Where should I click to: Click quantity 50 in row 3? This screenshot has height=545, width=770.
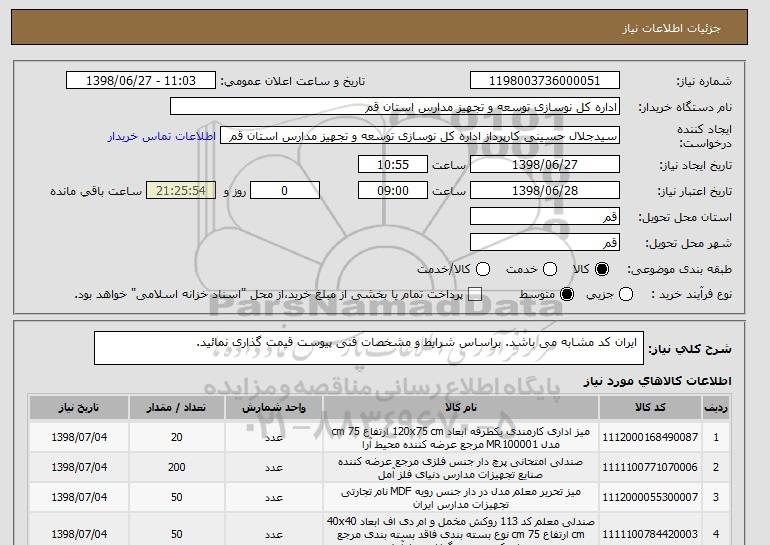(x=177, y=497)
